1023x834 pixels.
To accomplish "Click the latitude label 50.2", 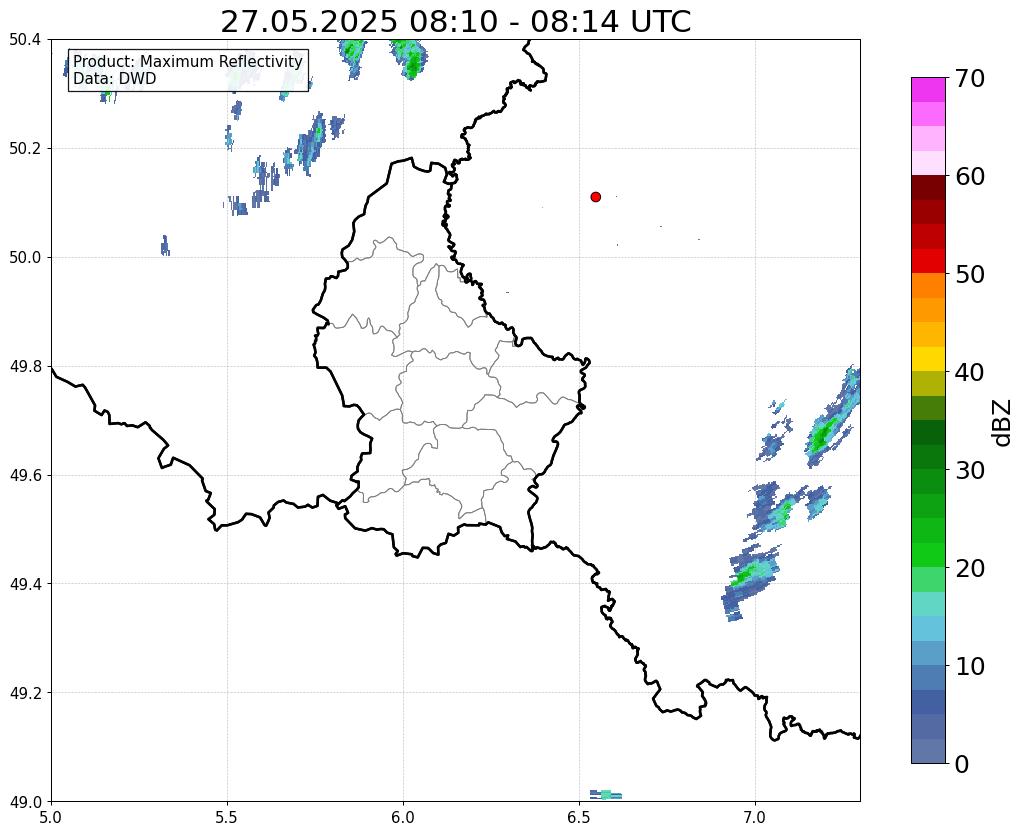I will [x=25, y=149].
